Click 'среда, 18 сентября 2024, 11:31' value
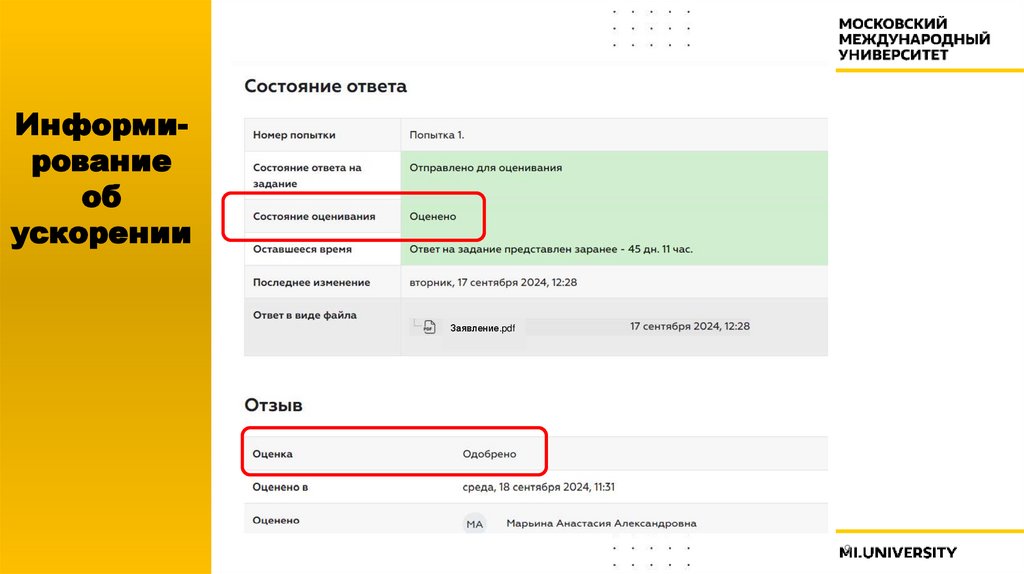The image size is (1024, 574). click(x=538, y=486)
